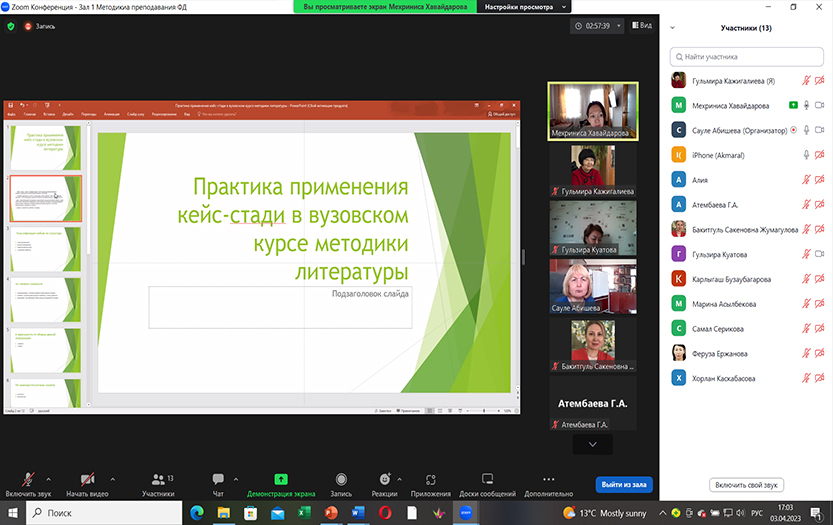Screen dimensions: 833x525
Task: Expand the audio options arrow beside the microphone
Action: tap(53, 478)
